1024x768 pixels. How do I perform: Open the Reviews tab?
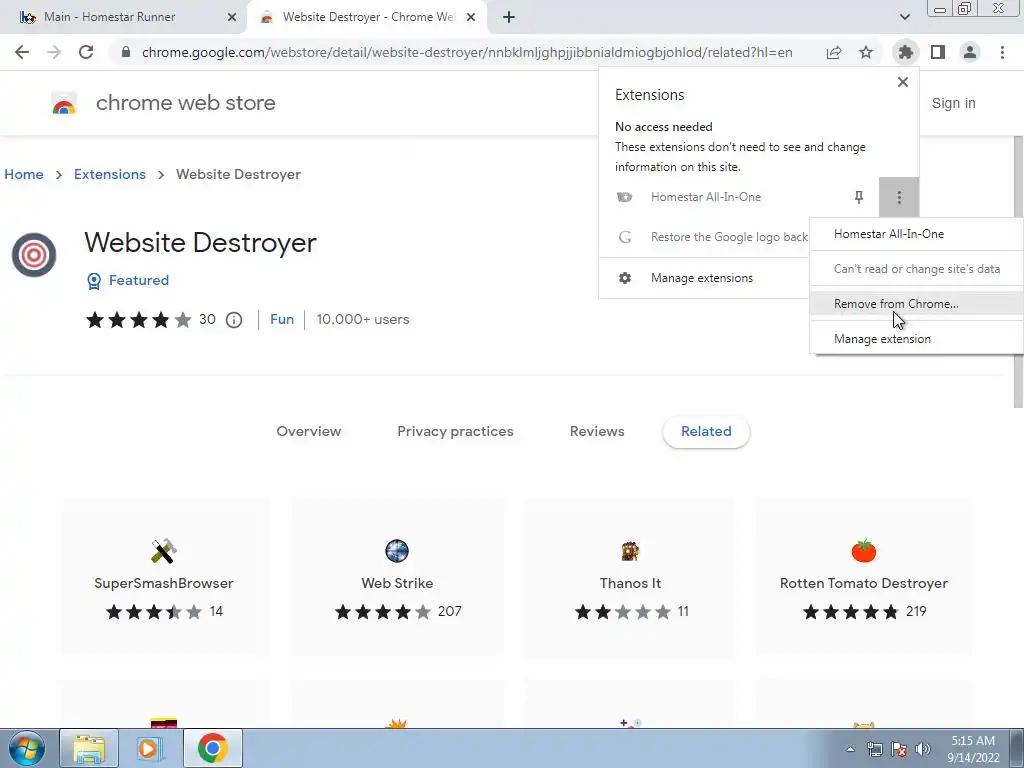pyautogui.click(x=597, y=432)
